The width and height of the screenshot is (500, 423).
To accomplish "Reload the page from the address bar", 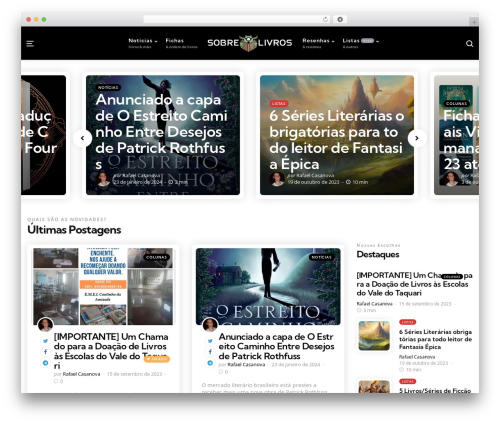I will click(x=325, y=19).
